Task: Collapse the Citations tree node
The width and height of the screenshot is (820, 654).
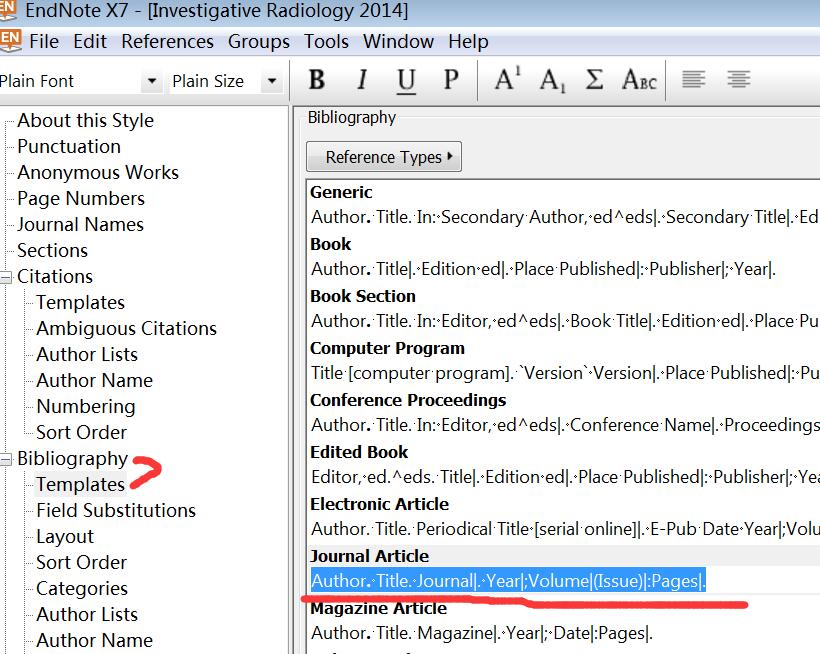Action: (6, 277)
